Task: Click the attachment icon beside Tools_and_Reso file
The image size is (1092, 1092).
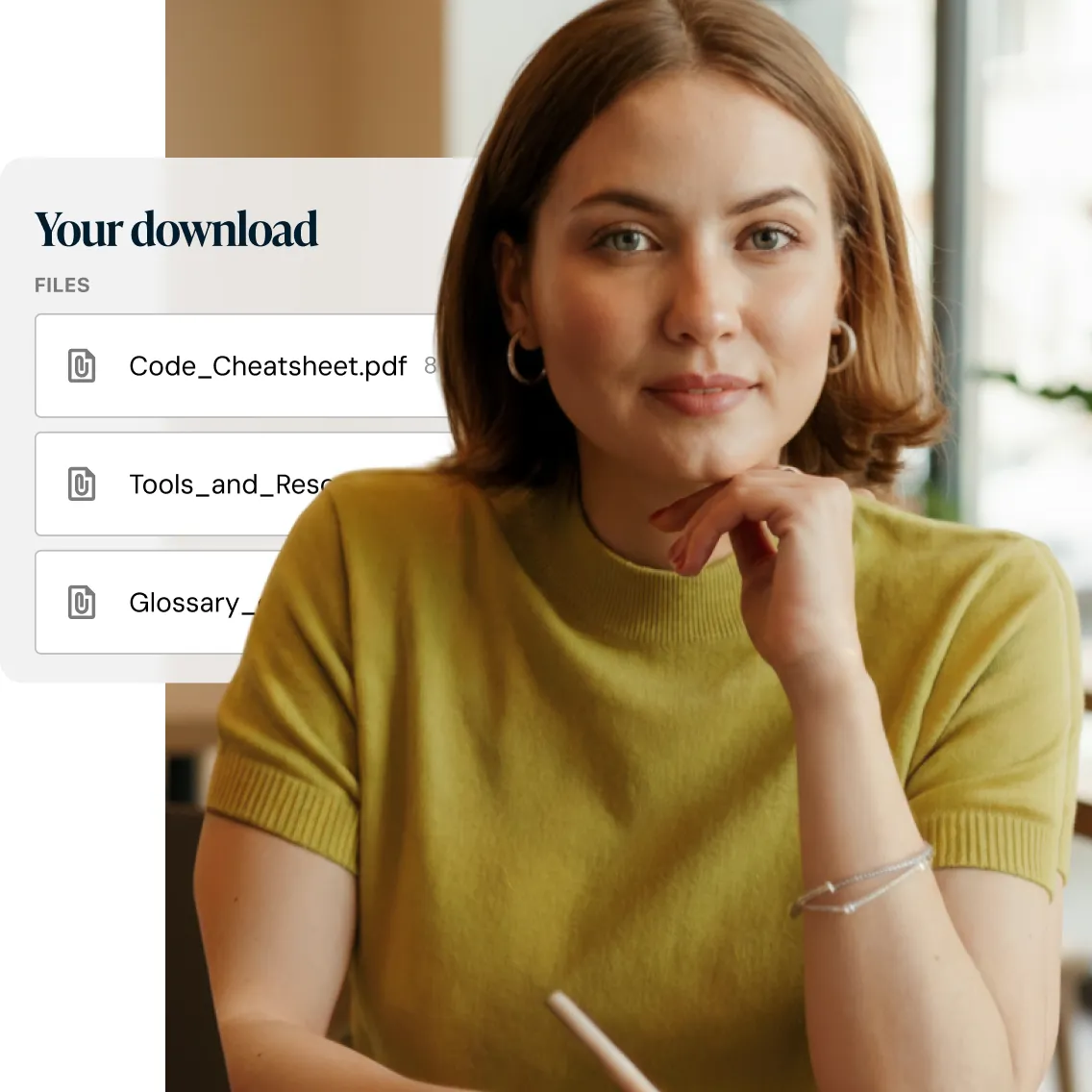Action: (82, 484)
